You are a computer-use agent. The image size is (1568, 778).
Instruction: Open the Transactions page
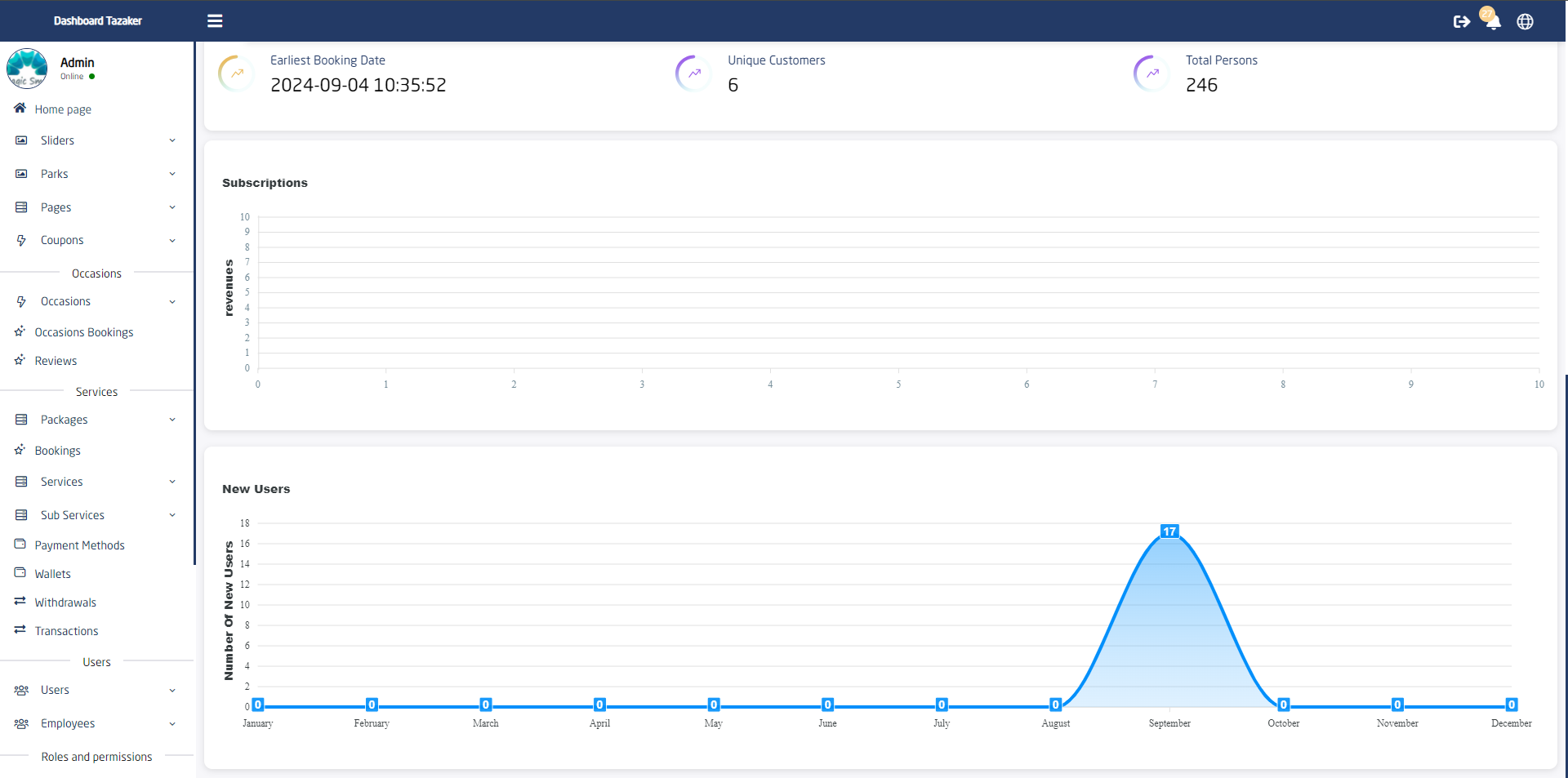tap(66, 631)
